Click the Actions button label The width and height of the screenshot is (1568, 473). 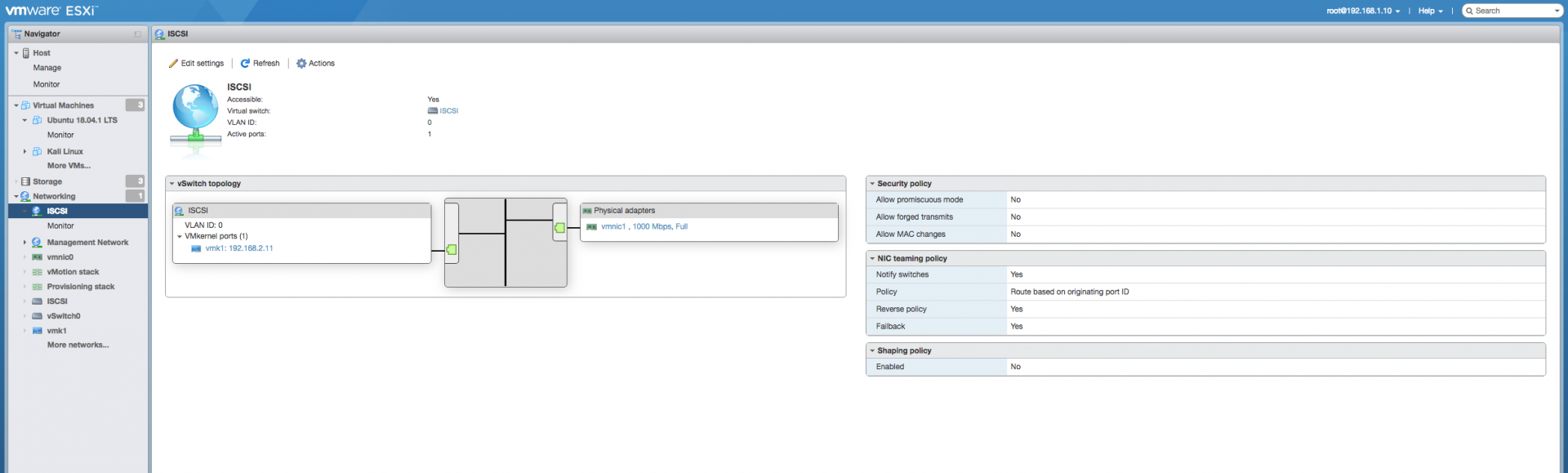(322, 64)
